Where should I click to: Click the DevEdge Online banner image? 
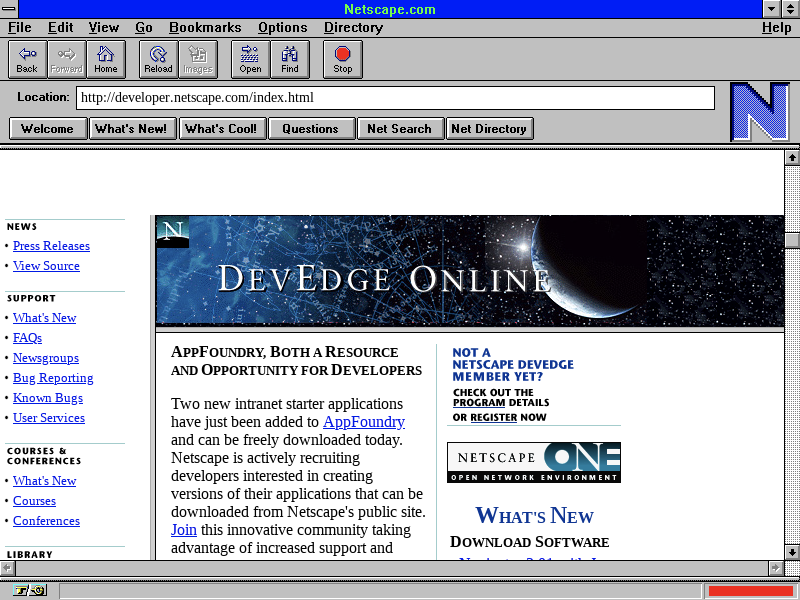pos(469,271)
